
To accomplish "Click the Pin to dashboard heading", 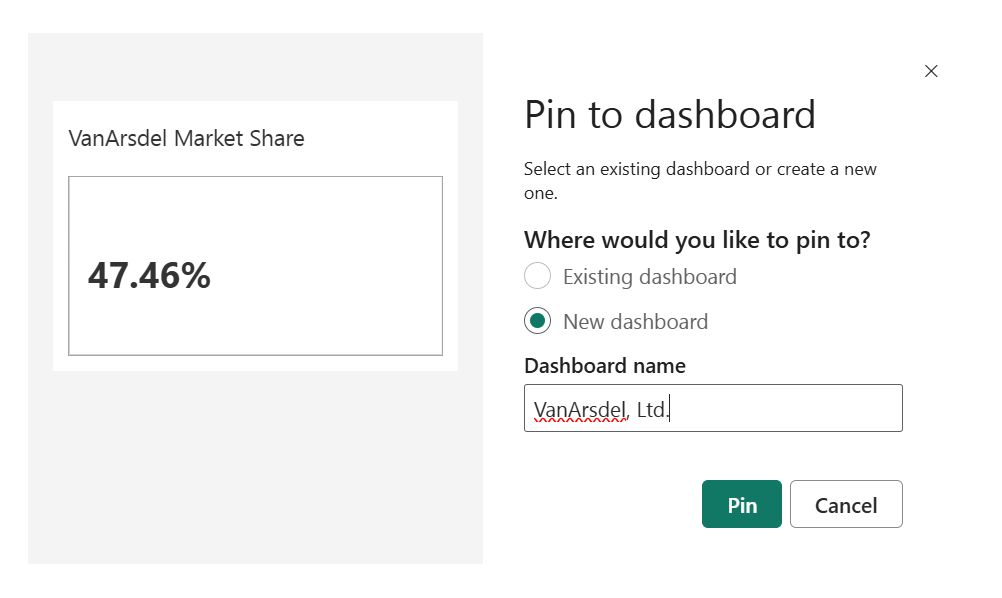I will click(669, 115).
